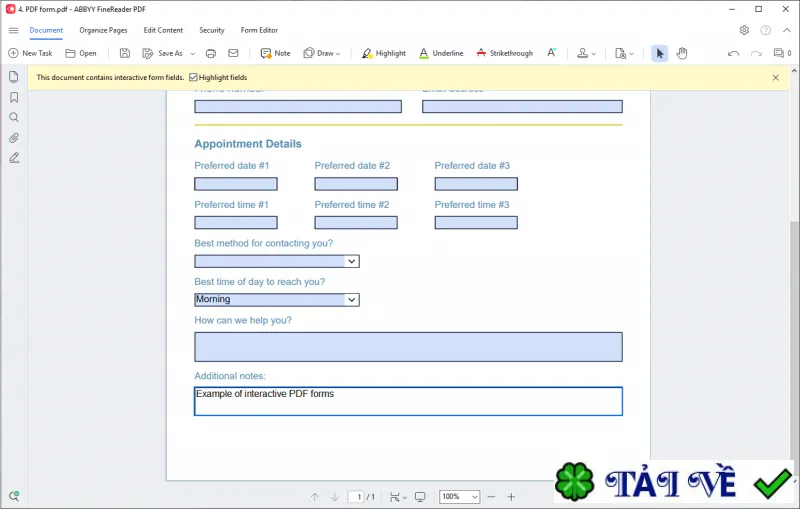800x509 pixels.
Task: Click Save As button
Action: click(x=162, y=53)
